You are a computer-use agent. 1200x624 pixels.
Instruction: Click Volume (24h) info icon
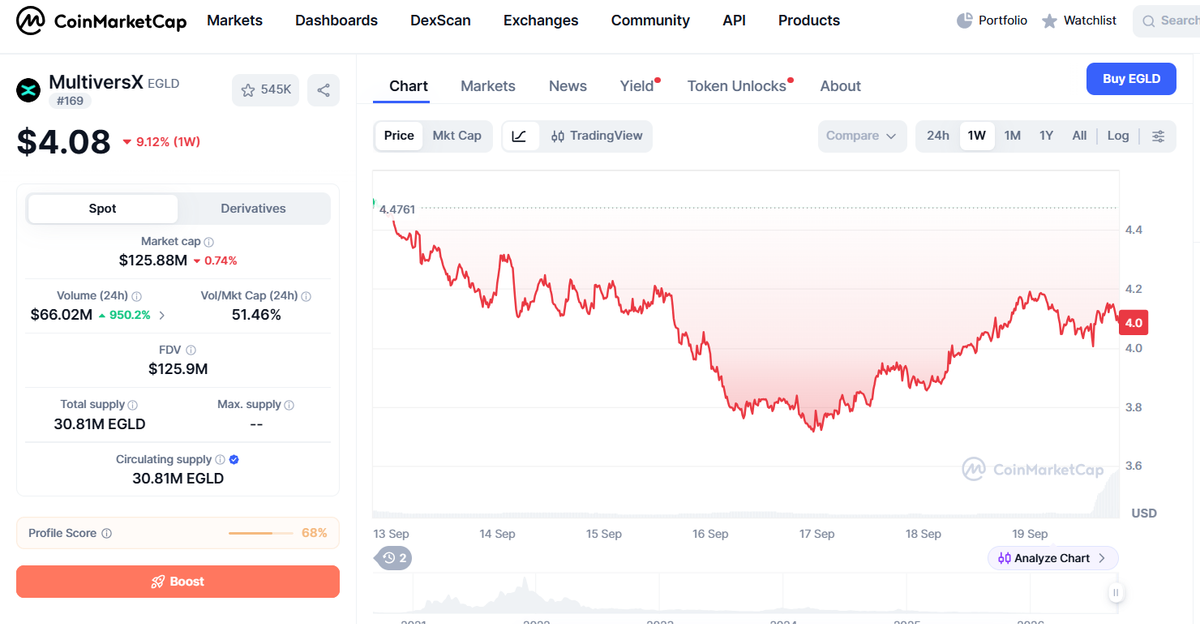pyautogui.click(x=137, y=296)
